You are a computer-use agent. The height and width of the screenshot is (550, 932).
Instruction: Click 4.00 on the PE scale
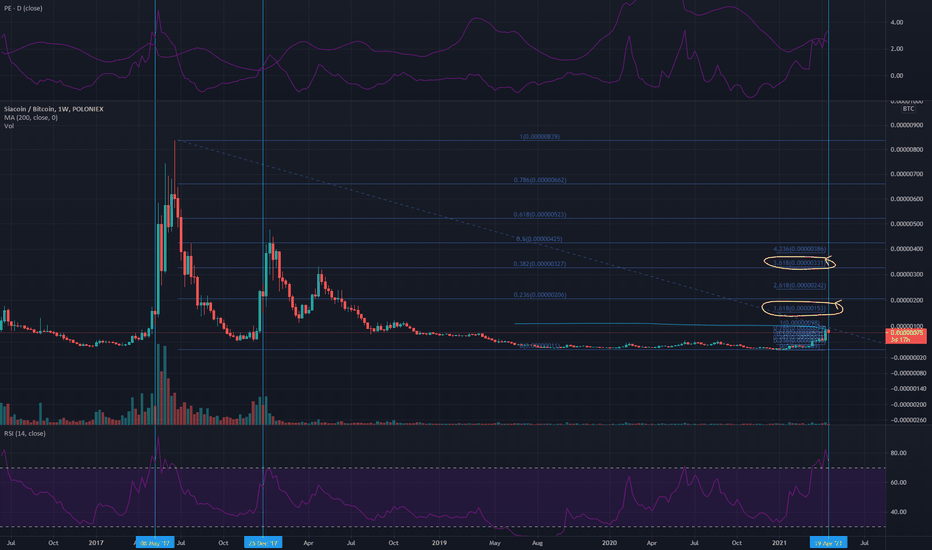click(x=896, y=22)
